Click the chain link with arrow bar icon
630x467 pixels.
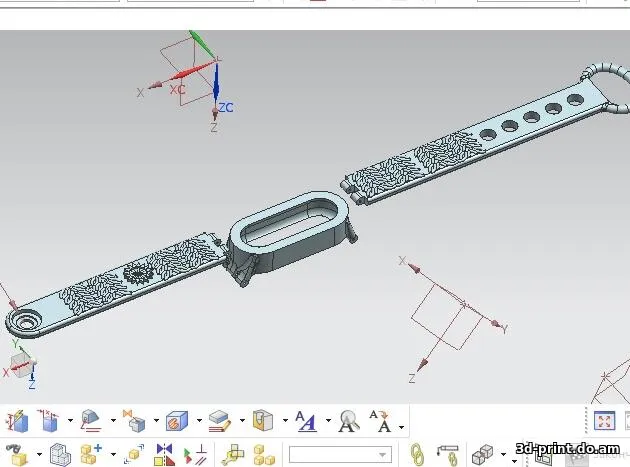pos(448,455)
